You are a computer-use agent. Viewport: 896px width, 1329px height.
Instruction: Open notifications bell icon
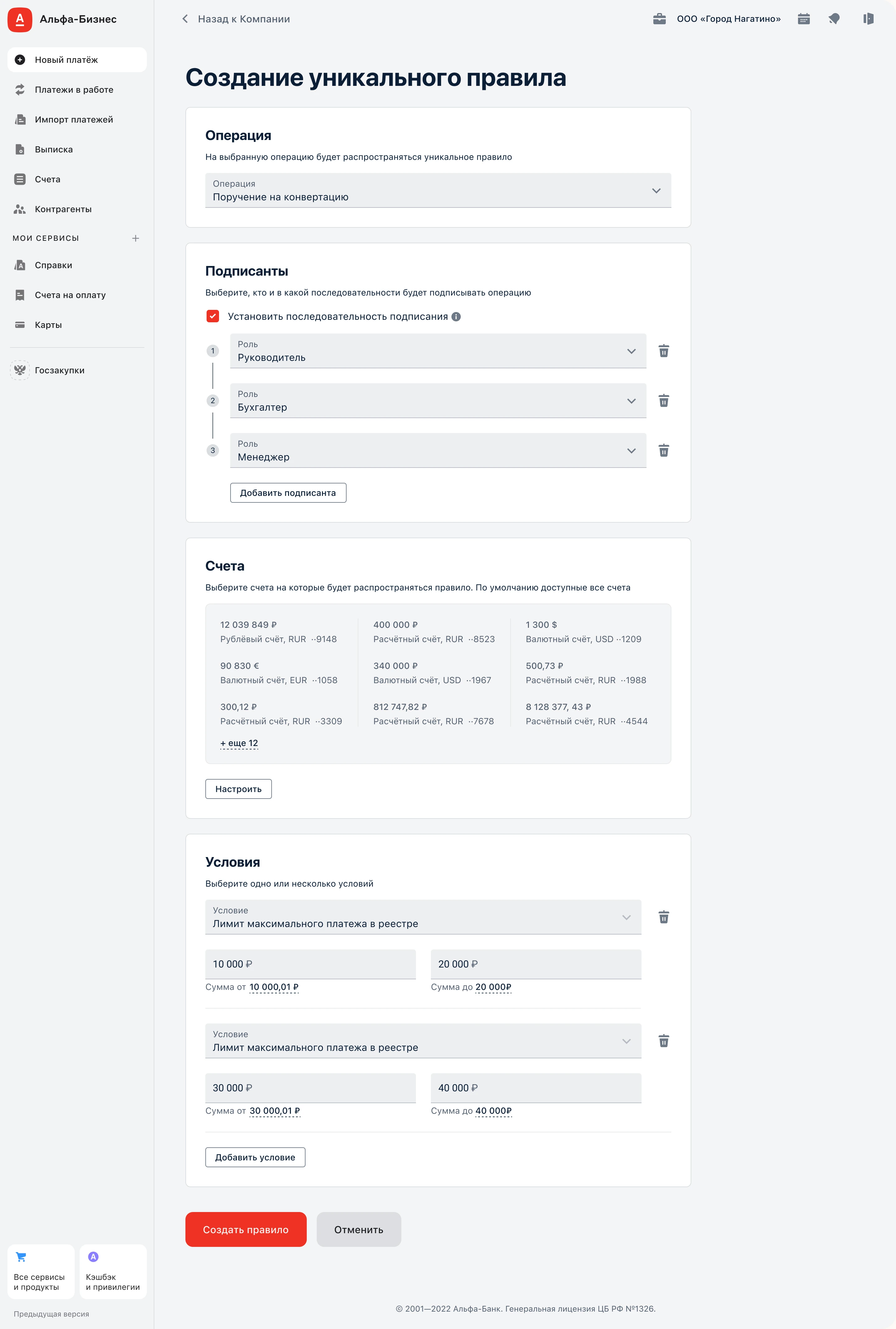click(834, 19)
